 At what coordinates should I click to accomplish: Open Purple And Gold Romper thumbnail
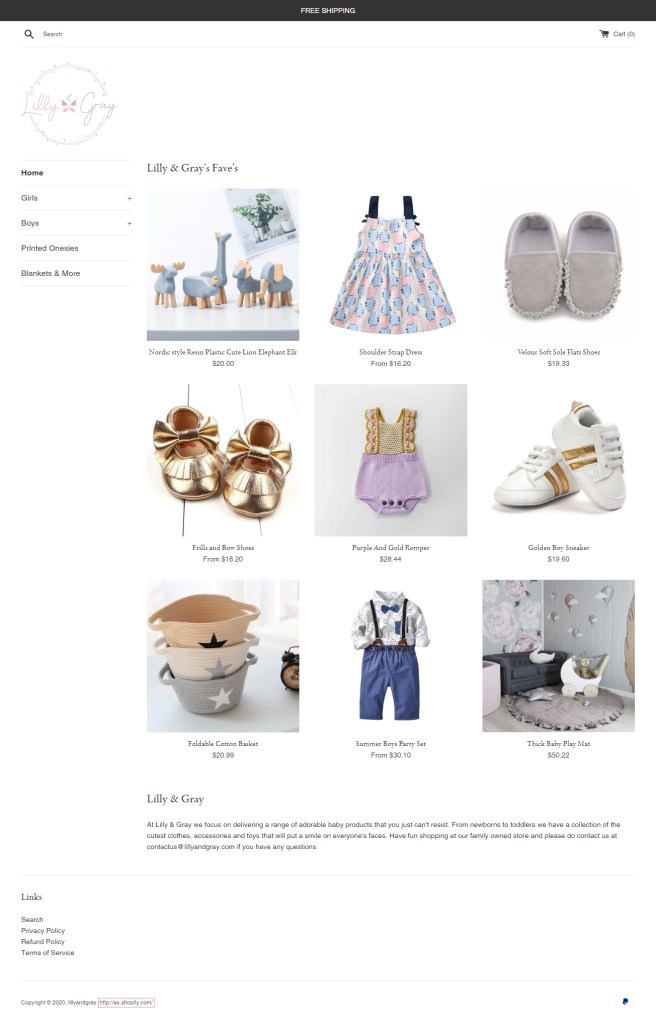(x=390, y=460)
